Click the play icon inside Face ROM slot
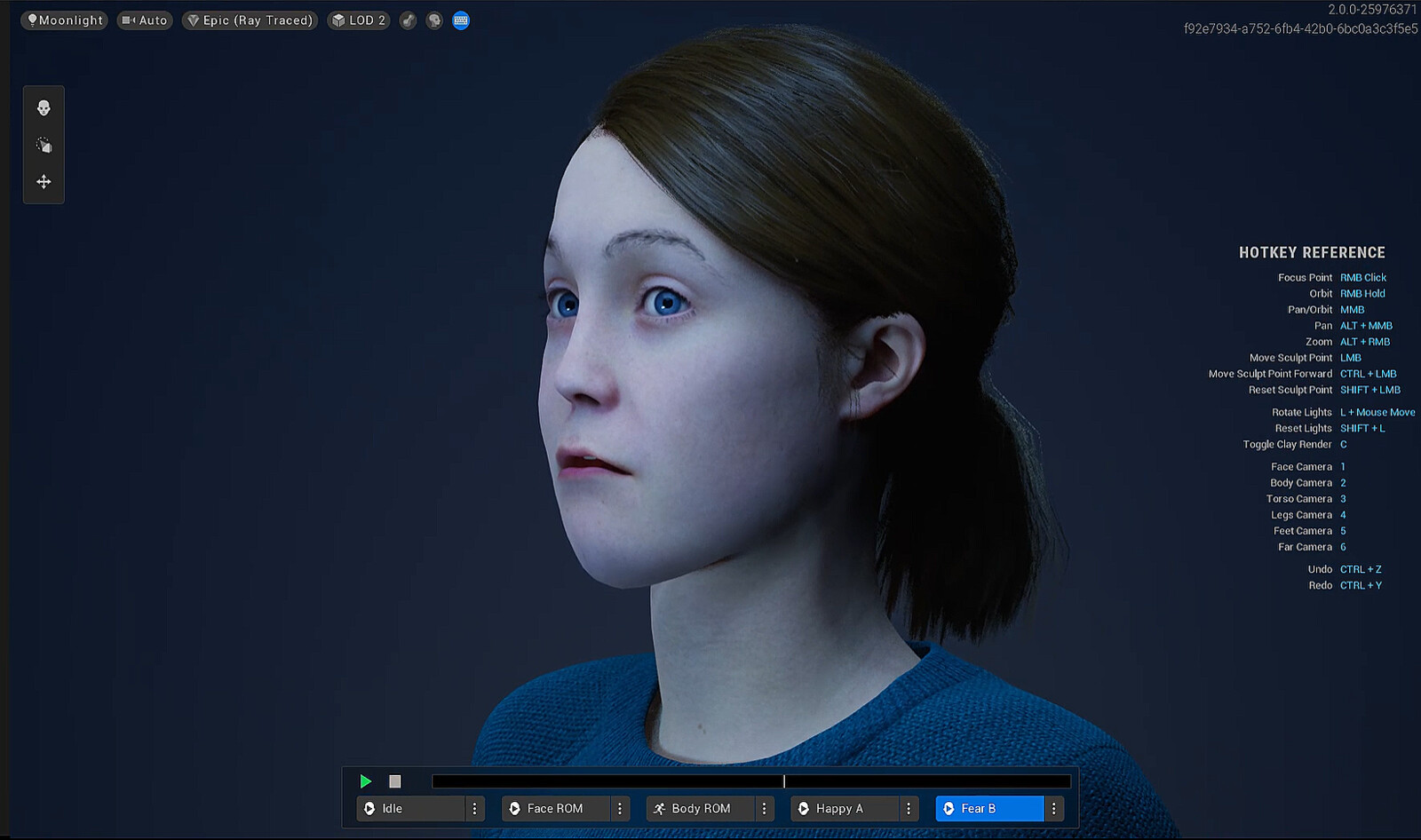The width and height of the screenshot is (1421, 840). tap(514, 809)
